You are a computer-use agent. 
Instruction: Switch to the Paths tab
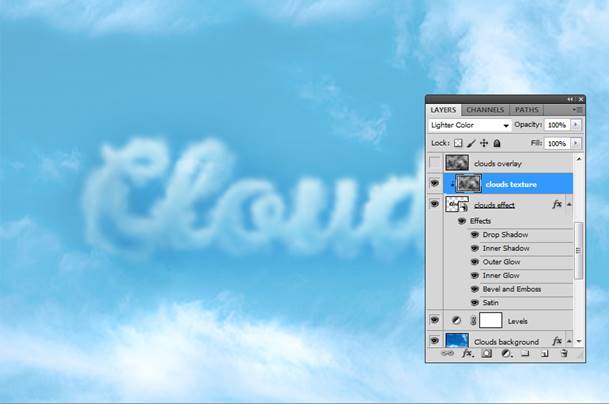click(527, 110)
